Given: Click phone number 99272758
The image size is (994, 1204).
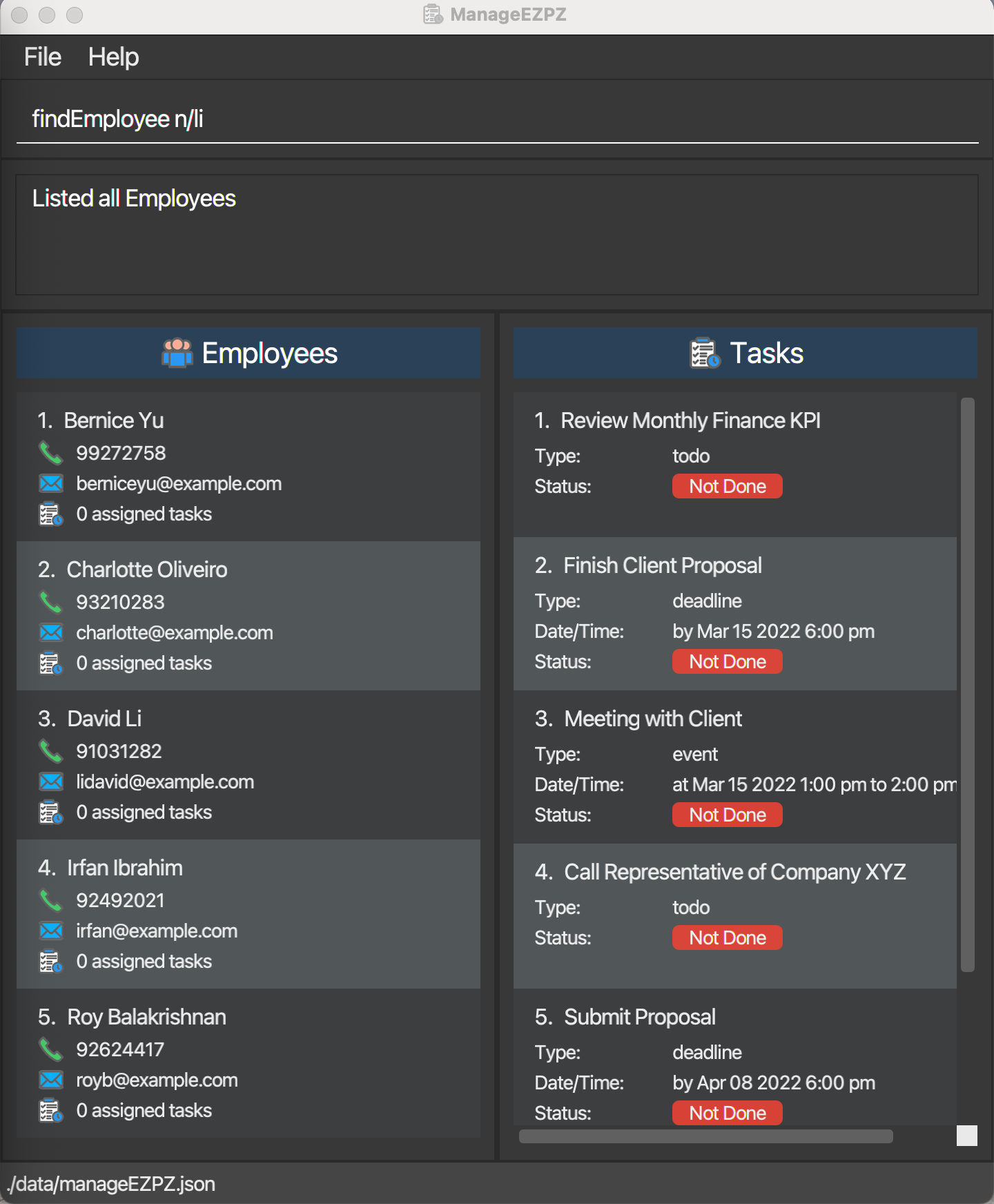Looking at the screenshot, I should click(121, 453).
